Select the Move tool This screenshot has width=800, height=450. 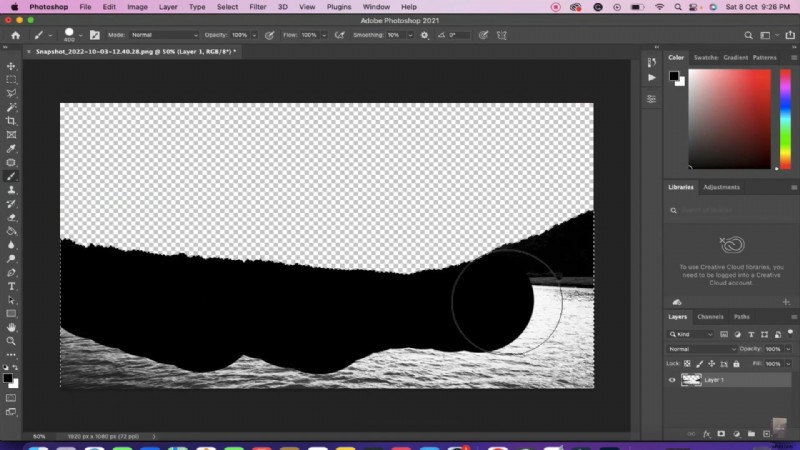[x=11, y=66]
